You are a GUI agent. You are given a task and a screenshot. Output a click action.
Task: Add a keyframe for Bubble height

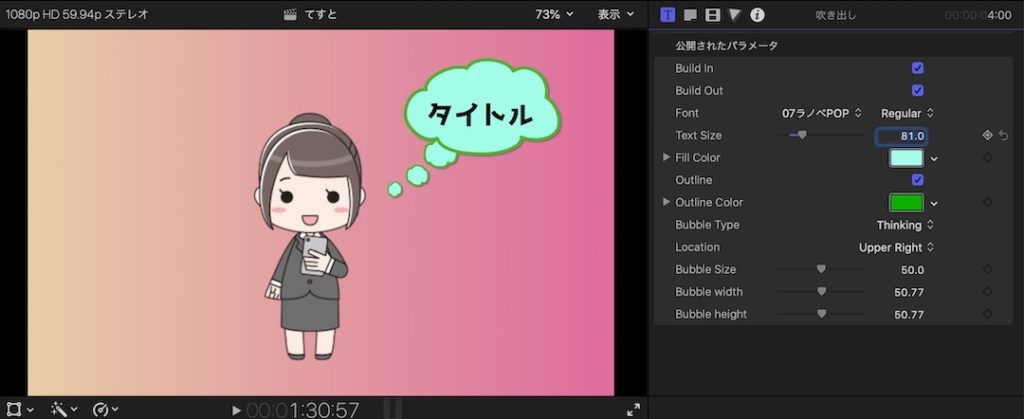point(987,314)
